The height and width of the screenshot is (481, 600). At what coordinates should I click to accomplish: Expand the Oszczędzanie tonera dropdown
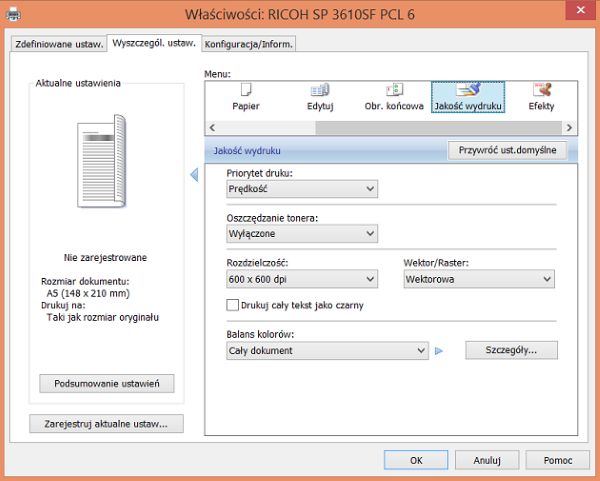(x=302, y=233)
